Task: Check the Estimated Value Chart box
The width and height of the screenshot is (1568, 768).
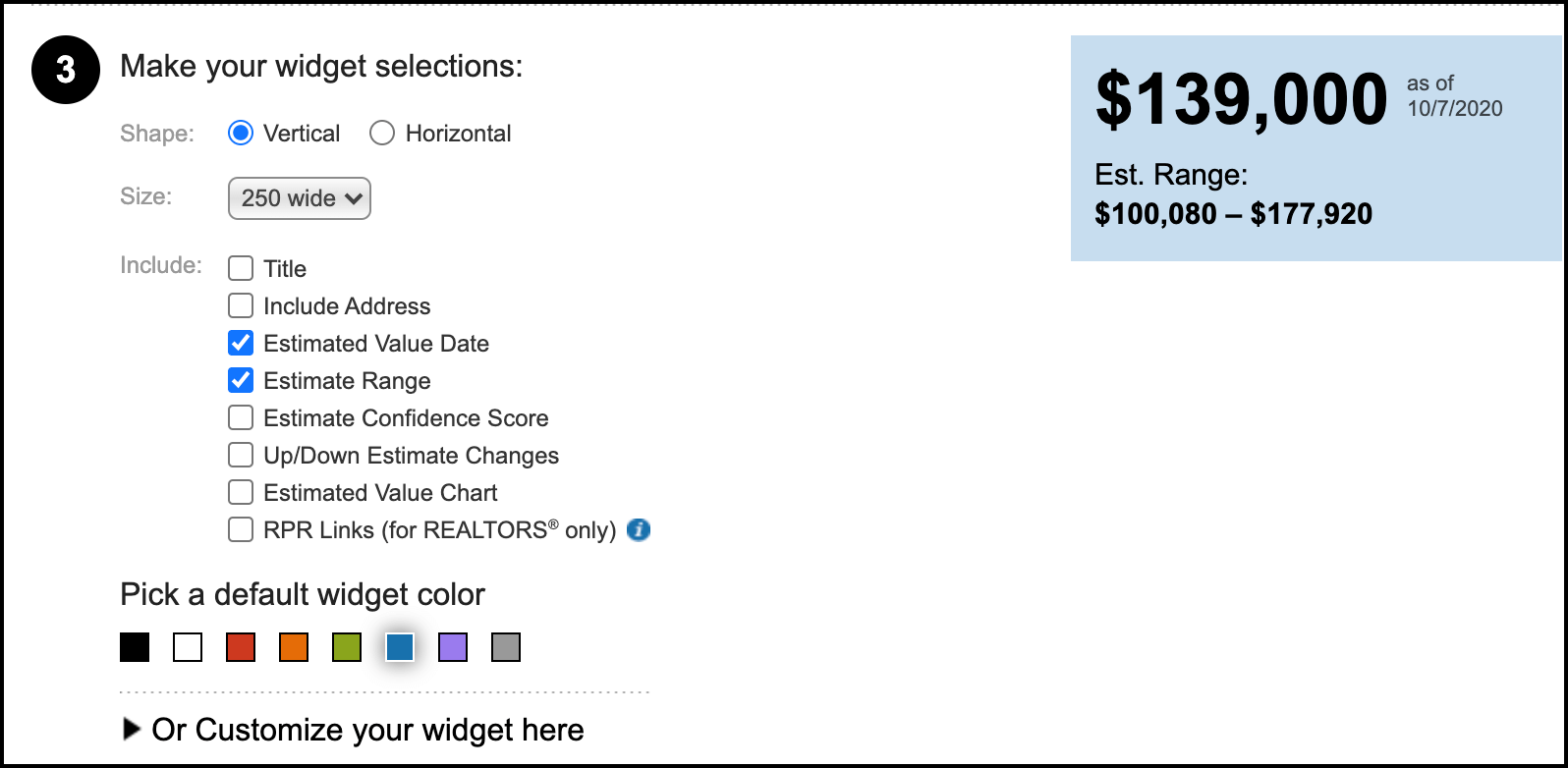Action: pyautogui.click(x=241, y=493)
